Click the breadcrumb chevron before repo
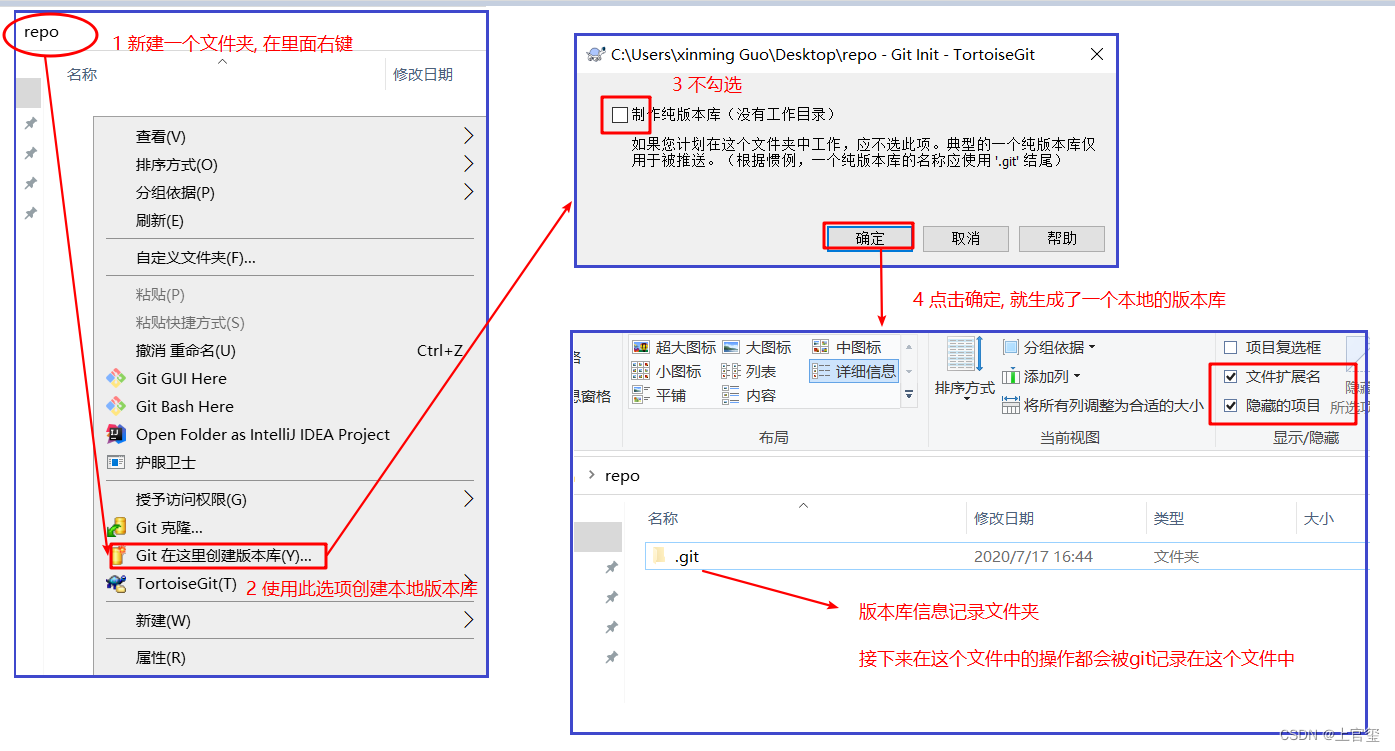 pyautogui.click(x=591, y=476)
